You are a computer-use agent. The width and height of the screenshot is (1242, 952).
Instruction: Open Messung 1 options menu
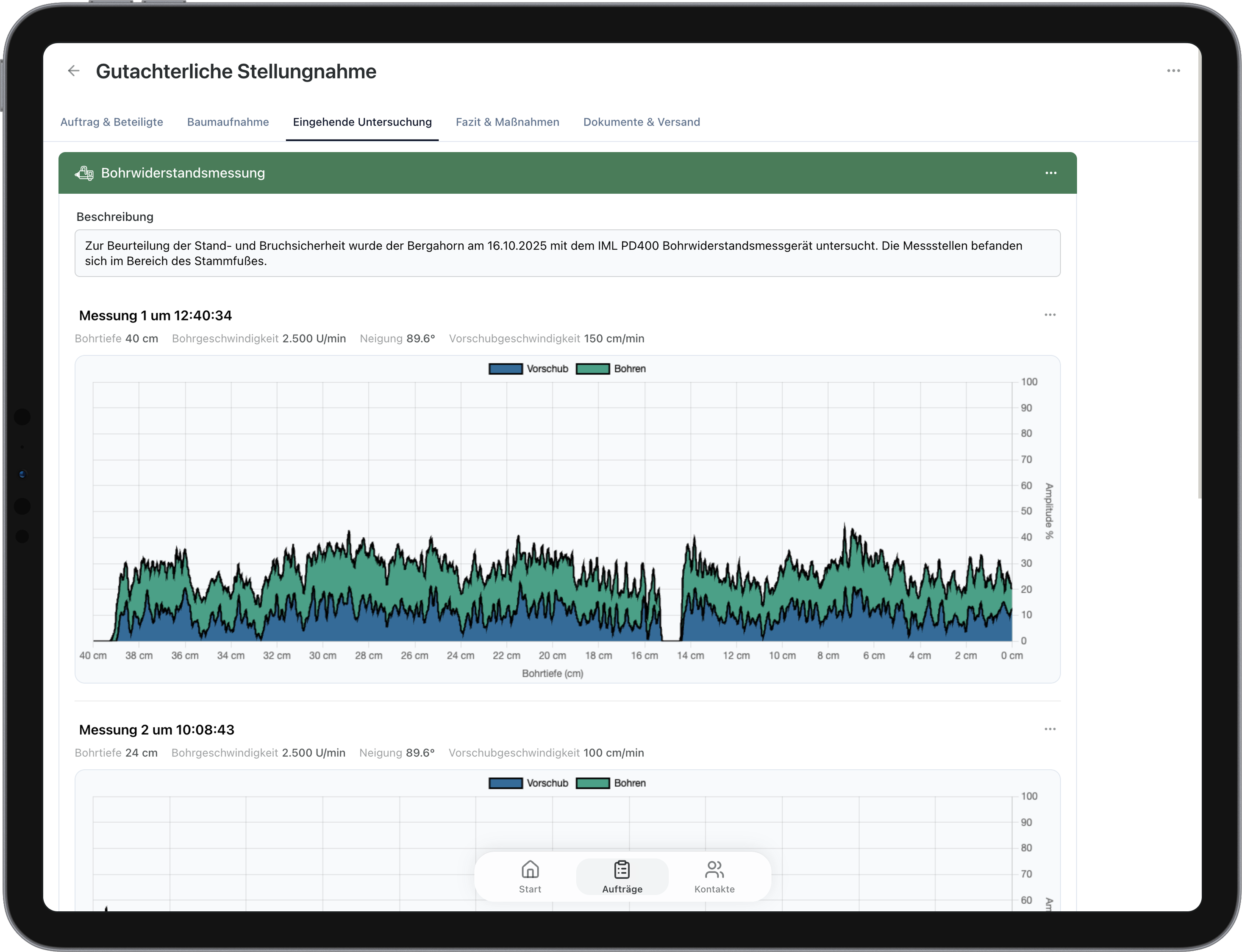click(x=1050, y=315)
